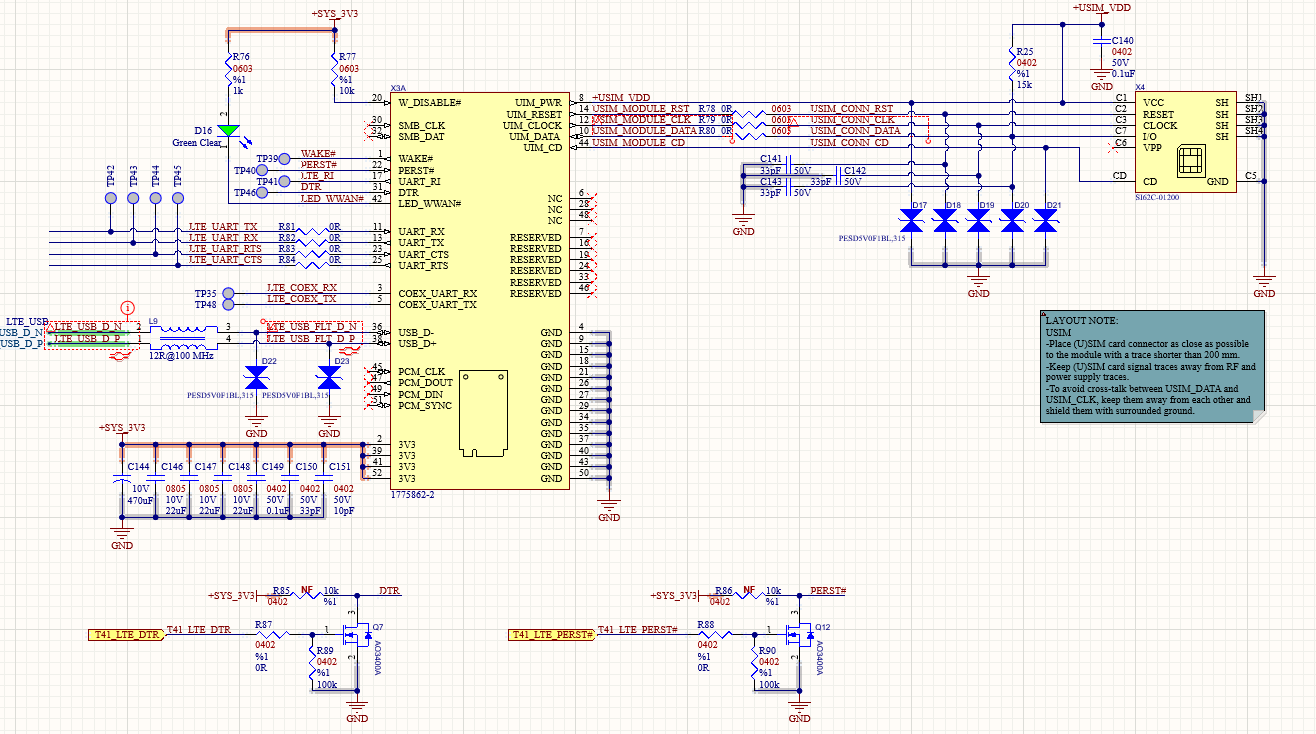Select MOSFET Q7 transistor symbol
The image size is (1316, 734).
358,635
